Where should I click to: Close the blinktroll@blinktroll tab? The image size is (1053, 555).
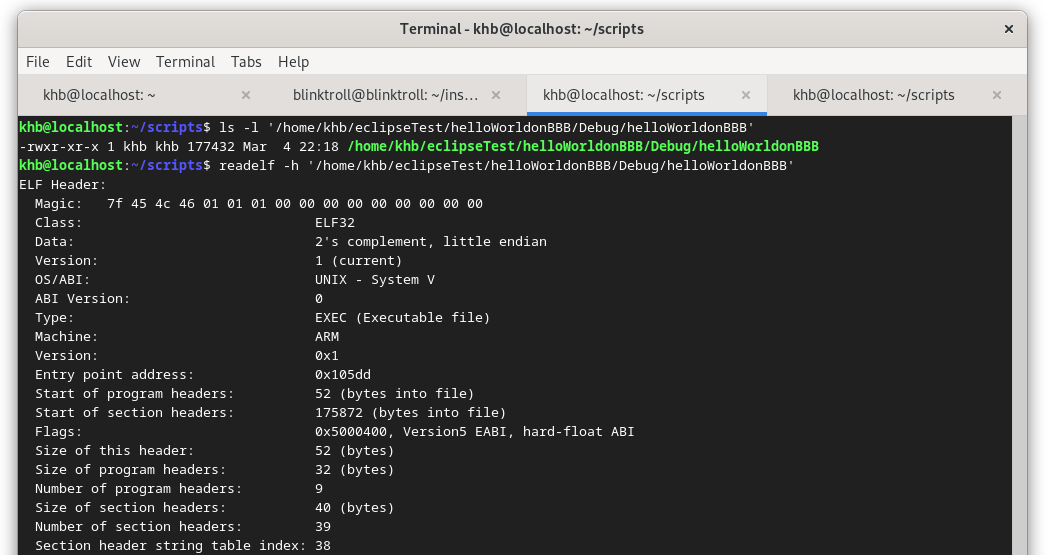pyautogui.click(x=496, y=95)
